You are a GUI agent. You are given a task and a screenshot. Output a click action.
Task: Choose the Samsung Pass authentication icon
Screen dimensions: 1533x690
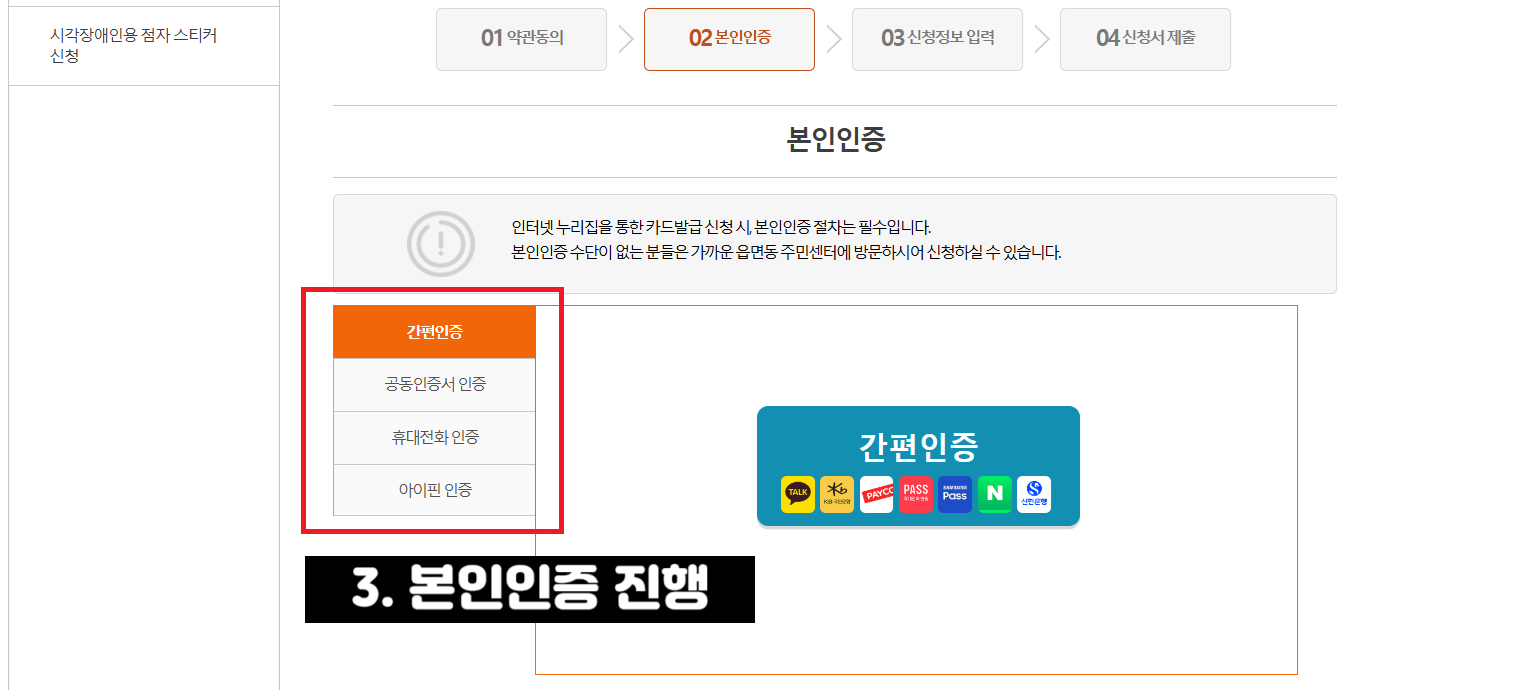[954, 494]
